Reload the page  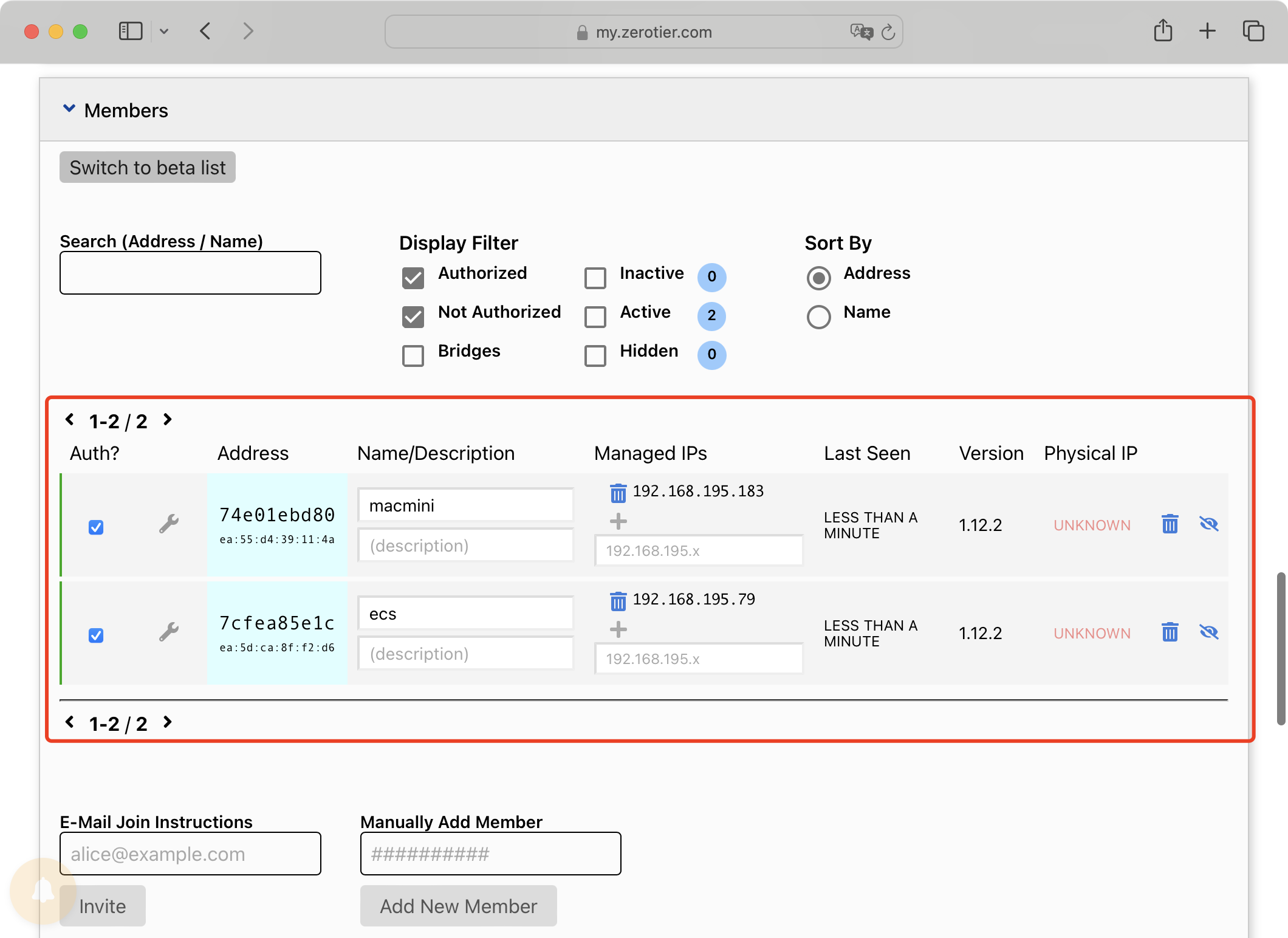coord(888,32)
